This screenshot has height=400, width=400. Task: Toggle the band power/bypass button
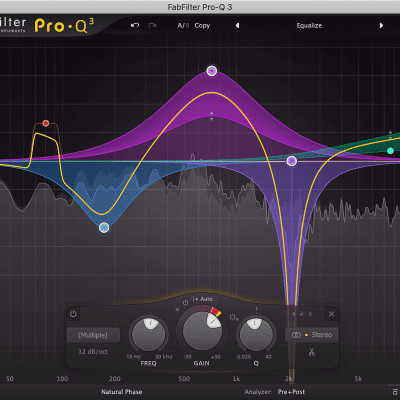click(x=73, y=314)
